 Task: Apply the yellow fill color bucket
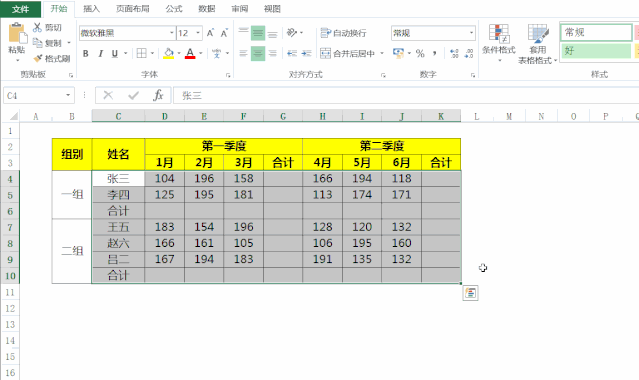(x=168, y=53)
